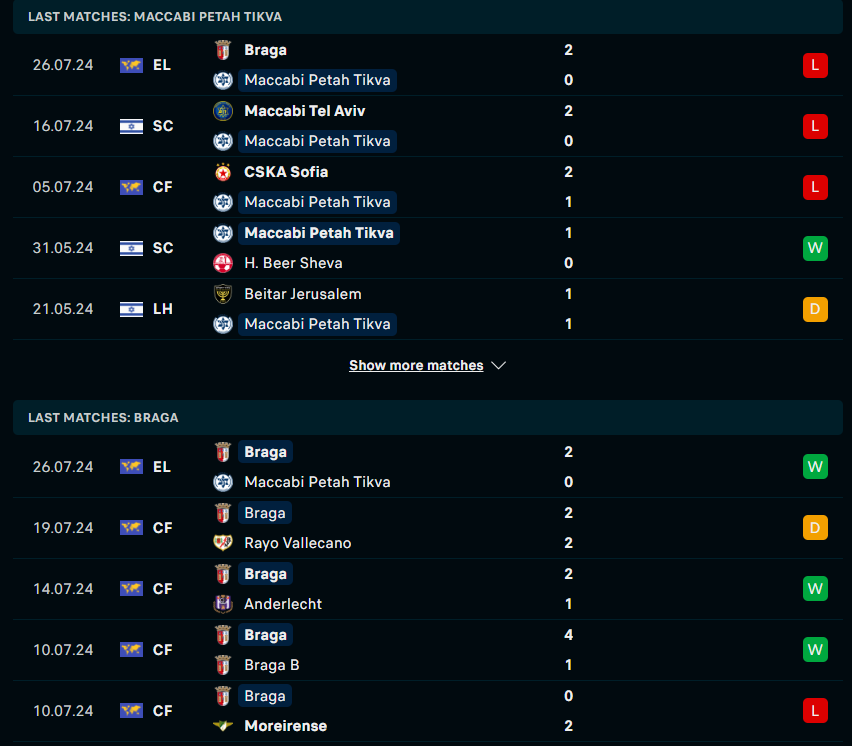
Task: Click world flag on 14.07.24 CF match
Action: pos(131,588)
